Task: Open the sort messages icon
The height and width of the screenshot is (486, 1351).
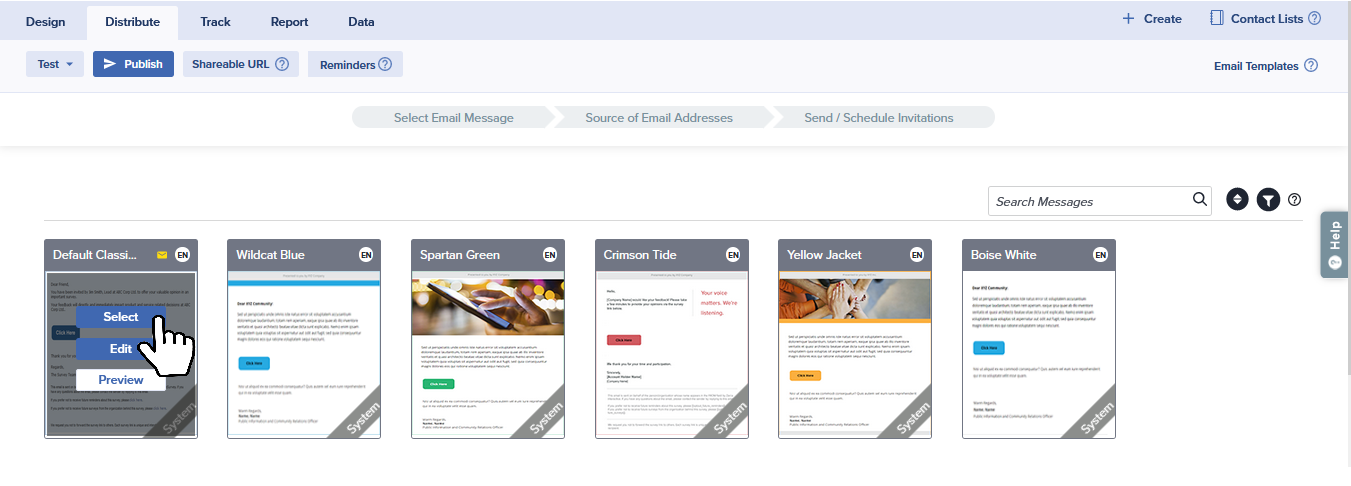Action: click(x=1238, y=200)
